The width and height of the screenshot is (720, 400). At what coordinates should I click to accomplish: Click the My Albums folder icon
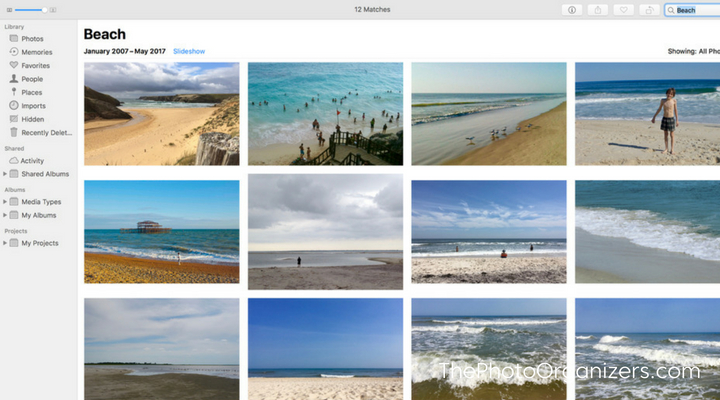pyautogui.click(x=14, y=215)
